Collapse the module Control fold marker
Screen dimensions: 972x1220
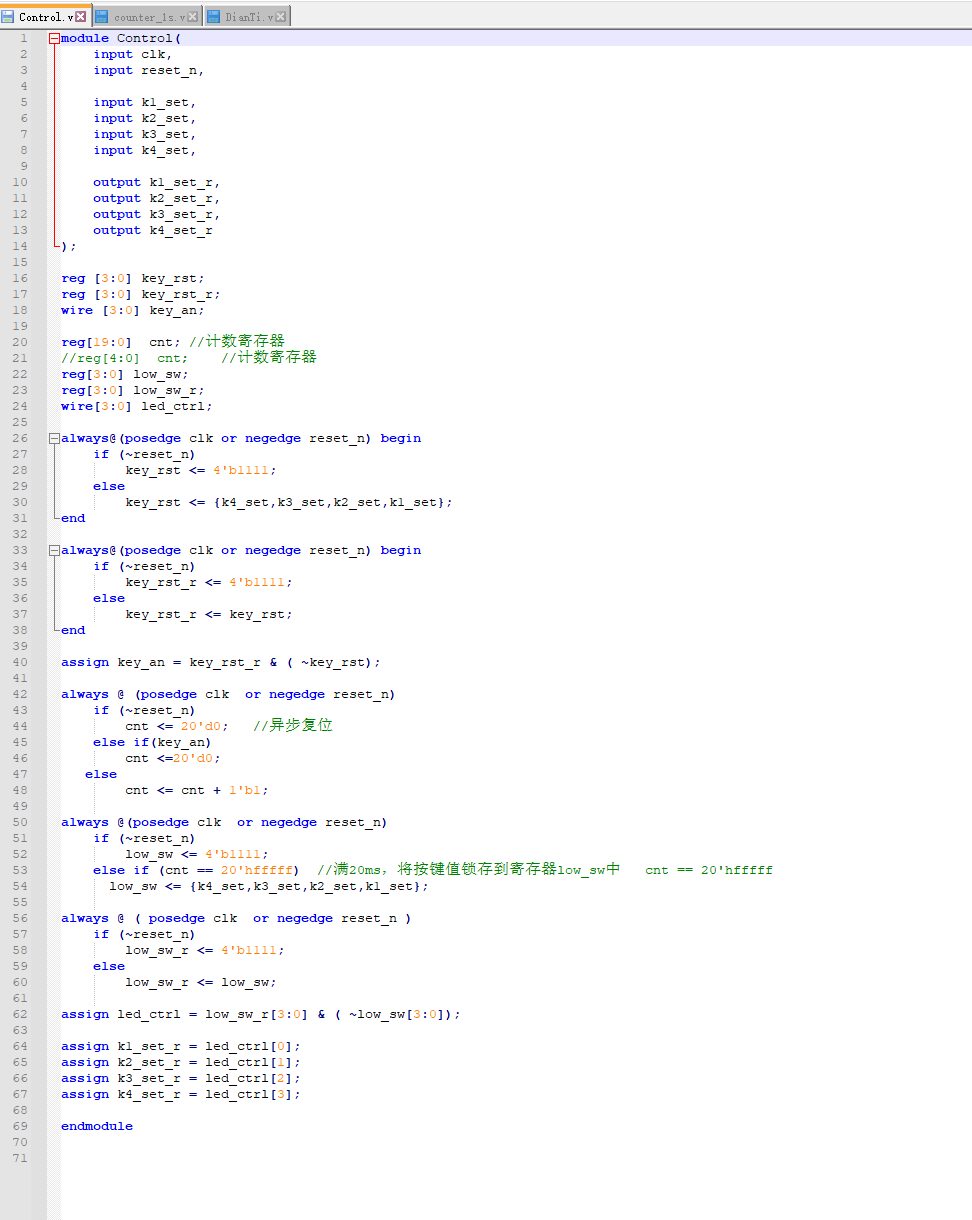54,38
